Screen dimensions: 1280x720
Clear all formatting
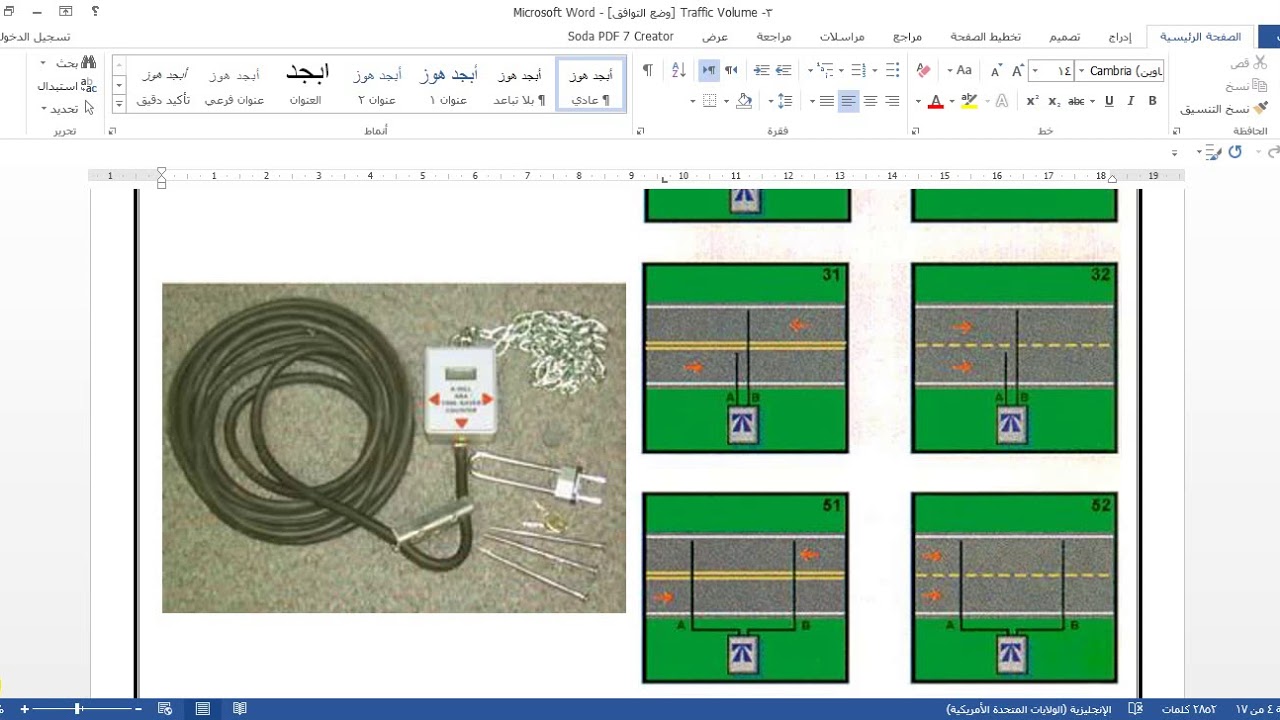[x=923, y=71]
